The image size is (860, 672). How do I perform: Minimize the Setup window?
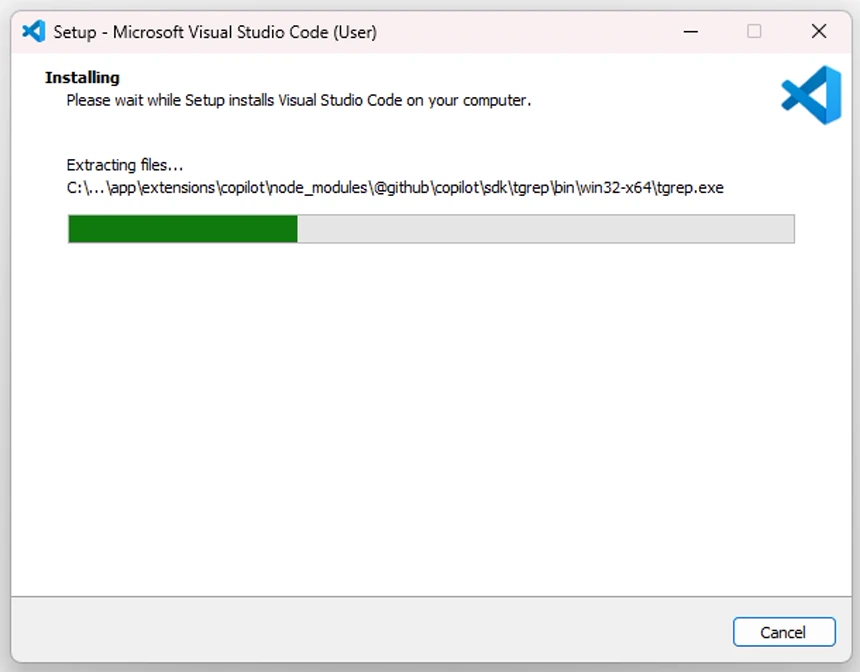click(x=691, y=31)
